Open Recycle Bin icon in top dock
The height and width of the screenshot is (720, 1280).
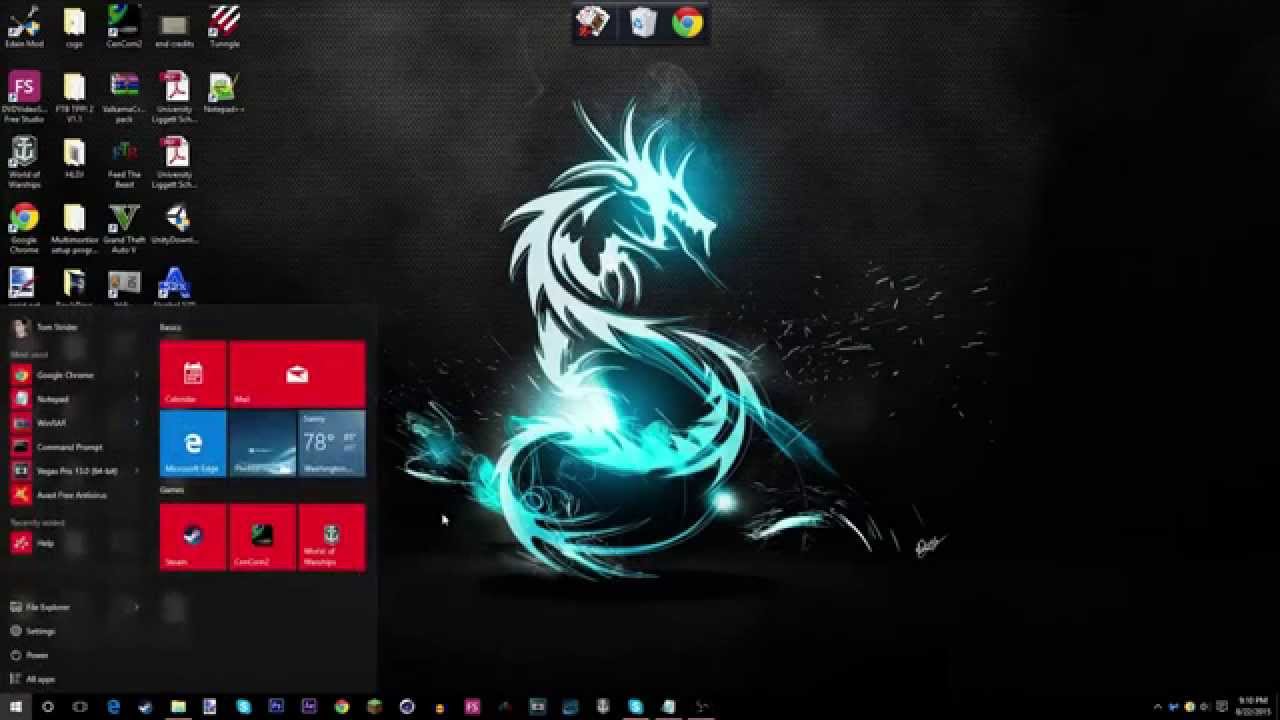click(642, 22)
